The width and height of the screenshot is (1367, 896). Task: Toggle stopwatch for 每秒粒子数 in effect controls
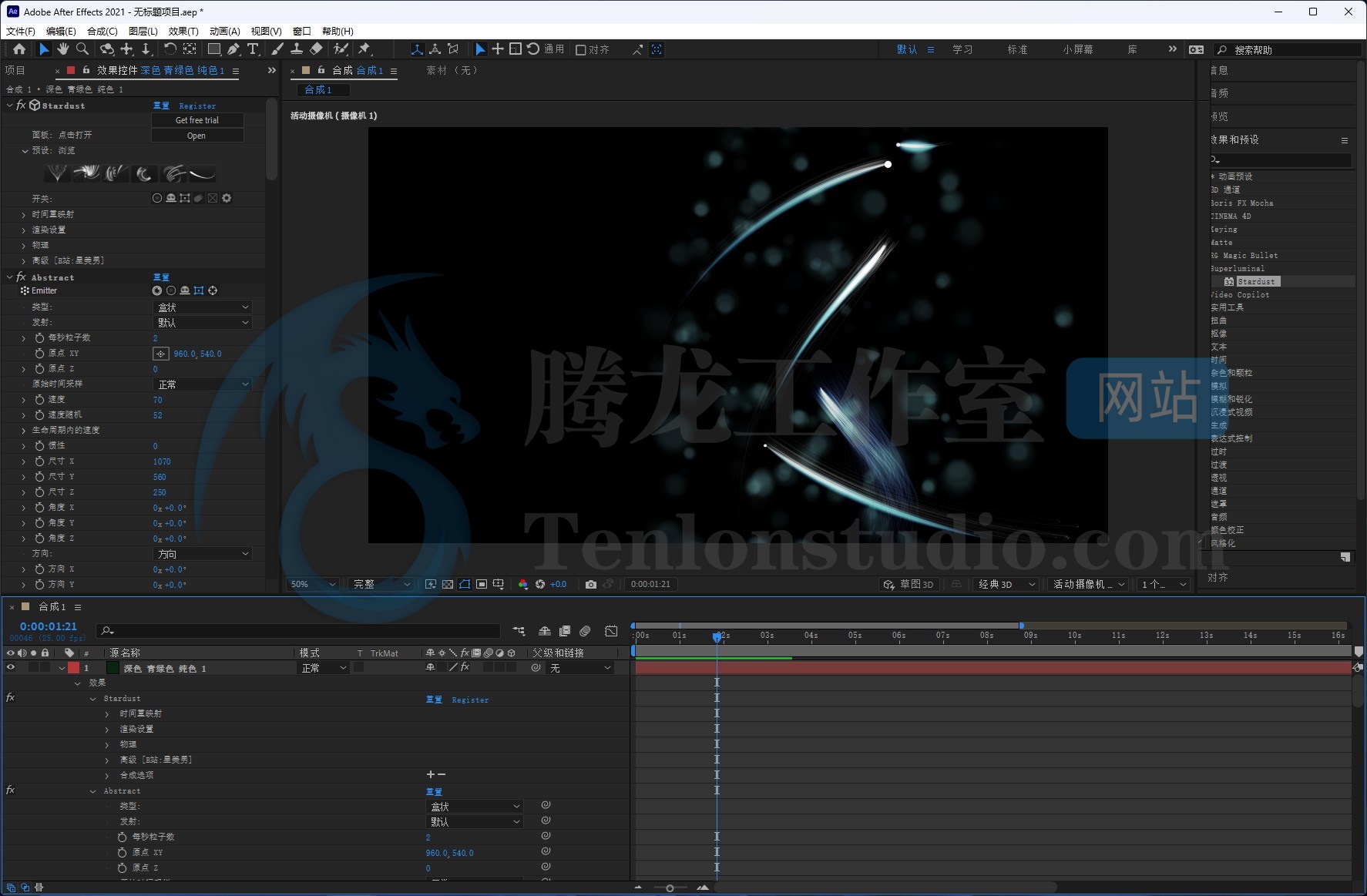[x=39, y=337]
